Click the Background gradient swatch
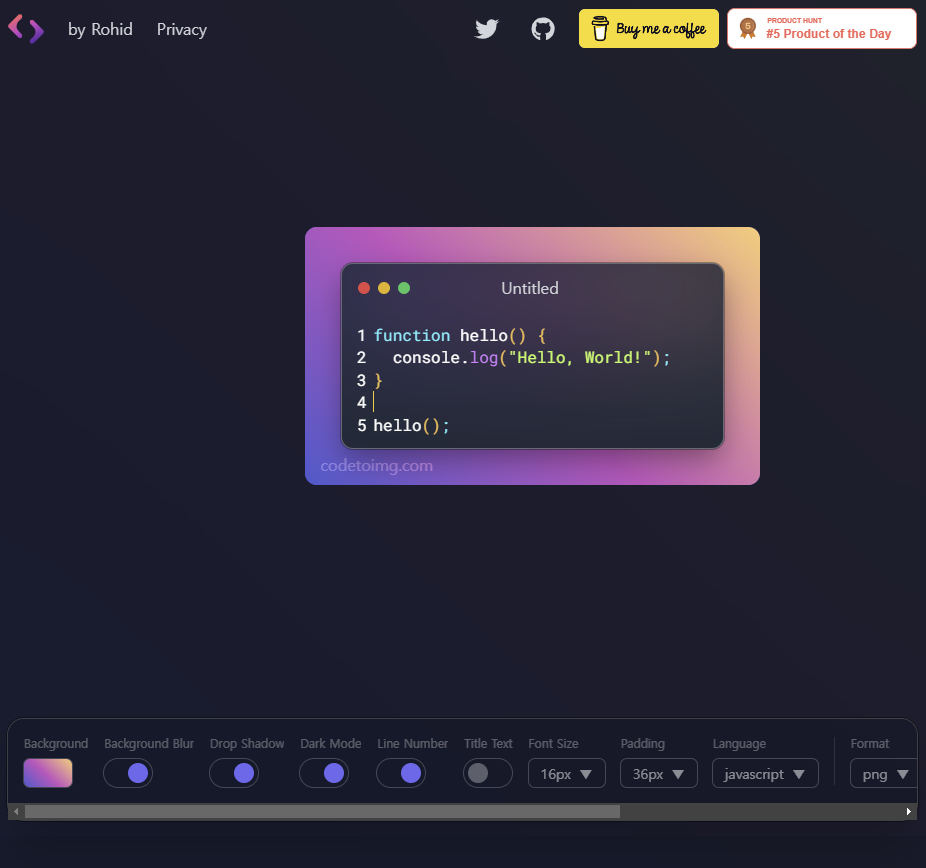Screen dimensions: 926x868 point(47,773)
